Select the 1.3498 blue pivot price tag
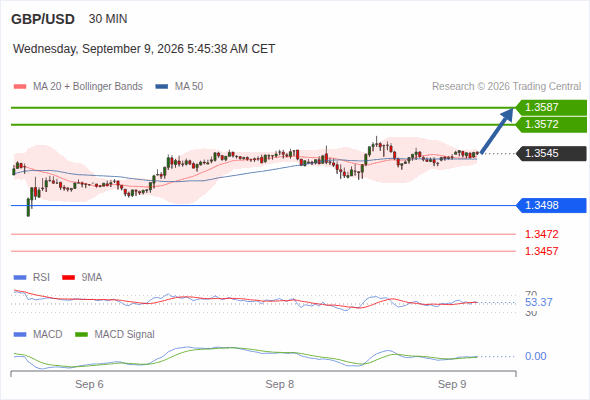The image size is (590, 400). tap(551, 205)
